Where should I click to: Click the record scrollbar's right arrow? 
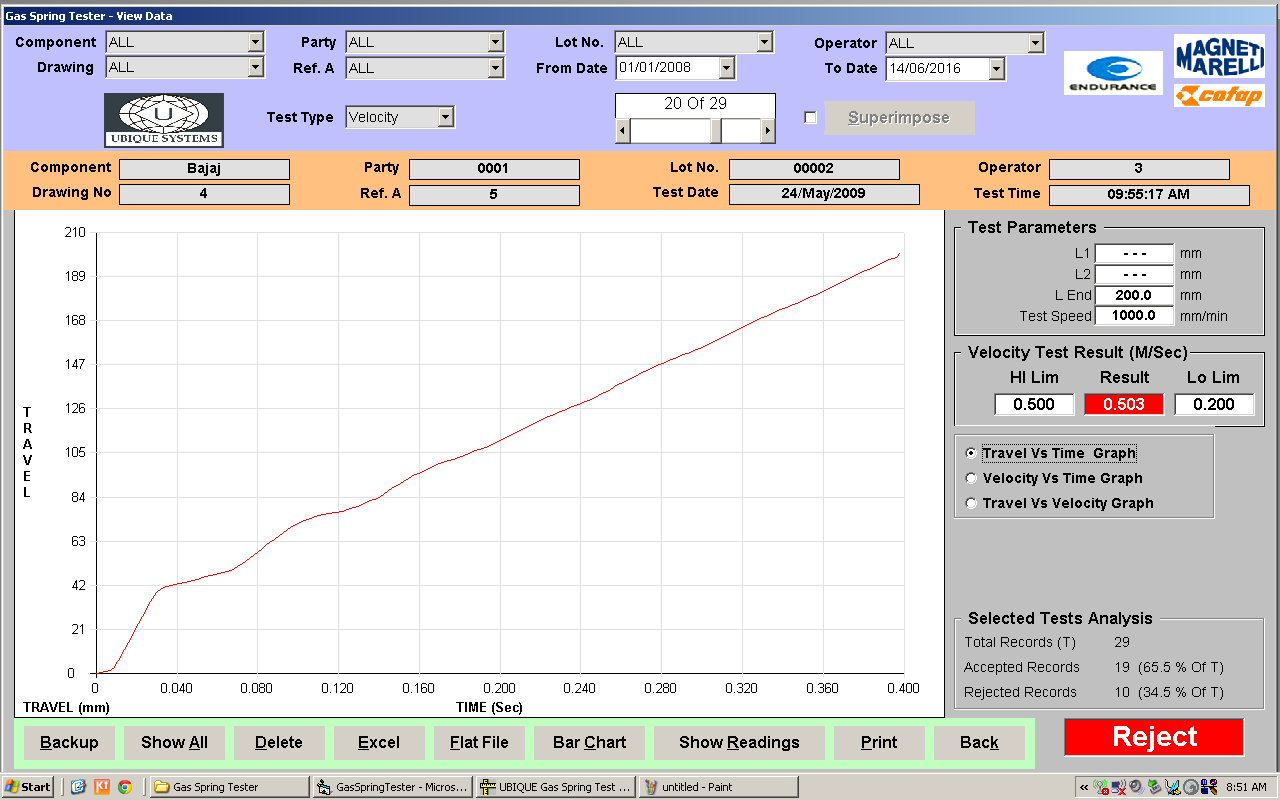click(768, 131)
